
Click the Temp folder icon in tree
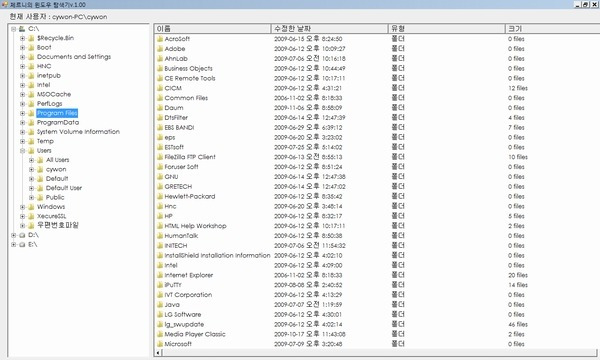pos(31,141)
